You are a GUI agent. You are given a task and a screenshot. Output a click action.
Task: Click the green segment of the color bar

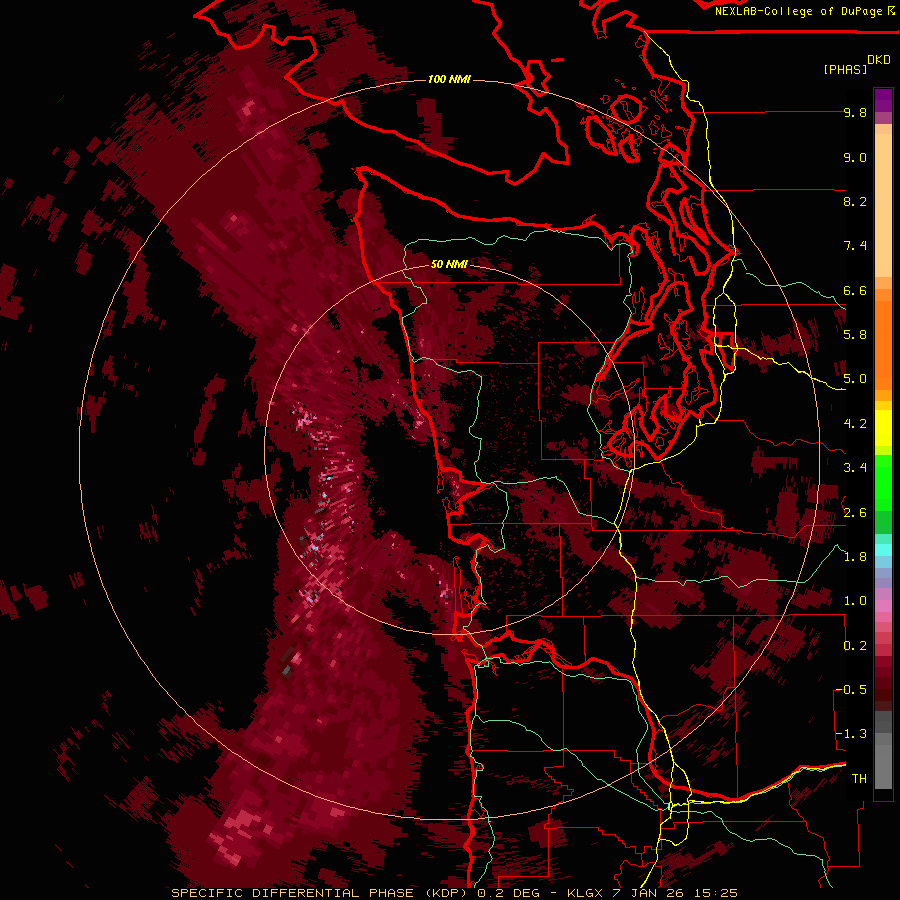click(883, 482)
